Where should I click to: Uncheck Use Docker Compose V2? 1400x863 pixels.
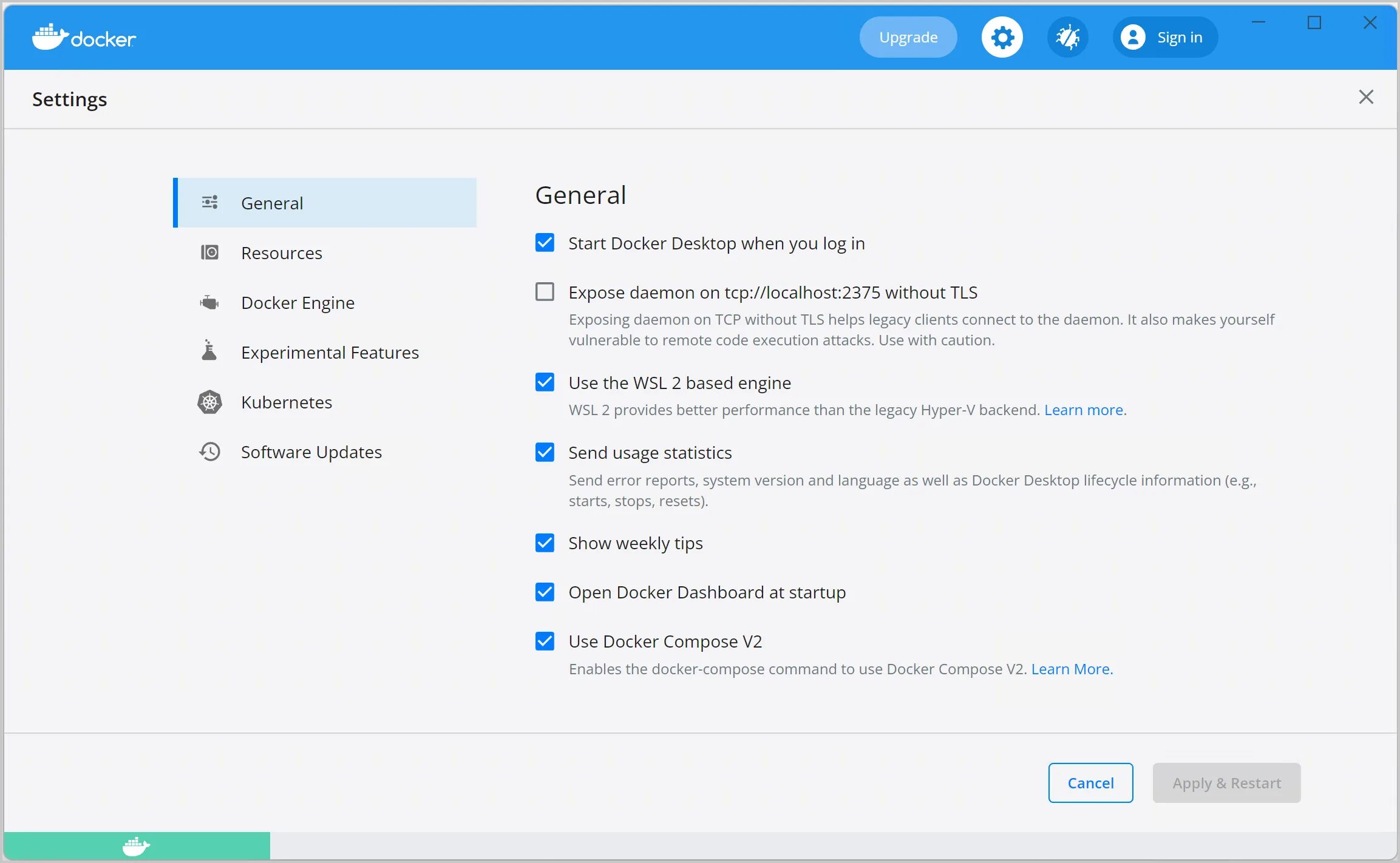coord(545,641)
